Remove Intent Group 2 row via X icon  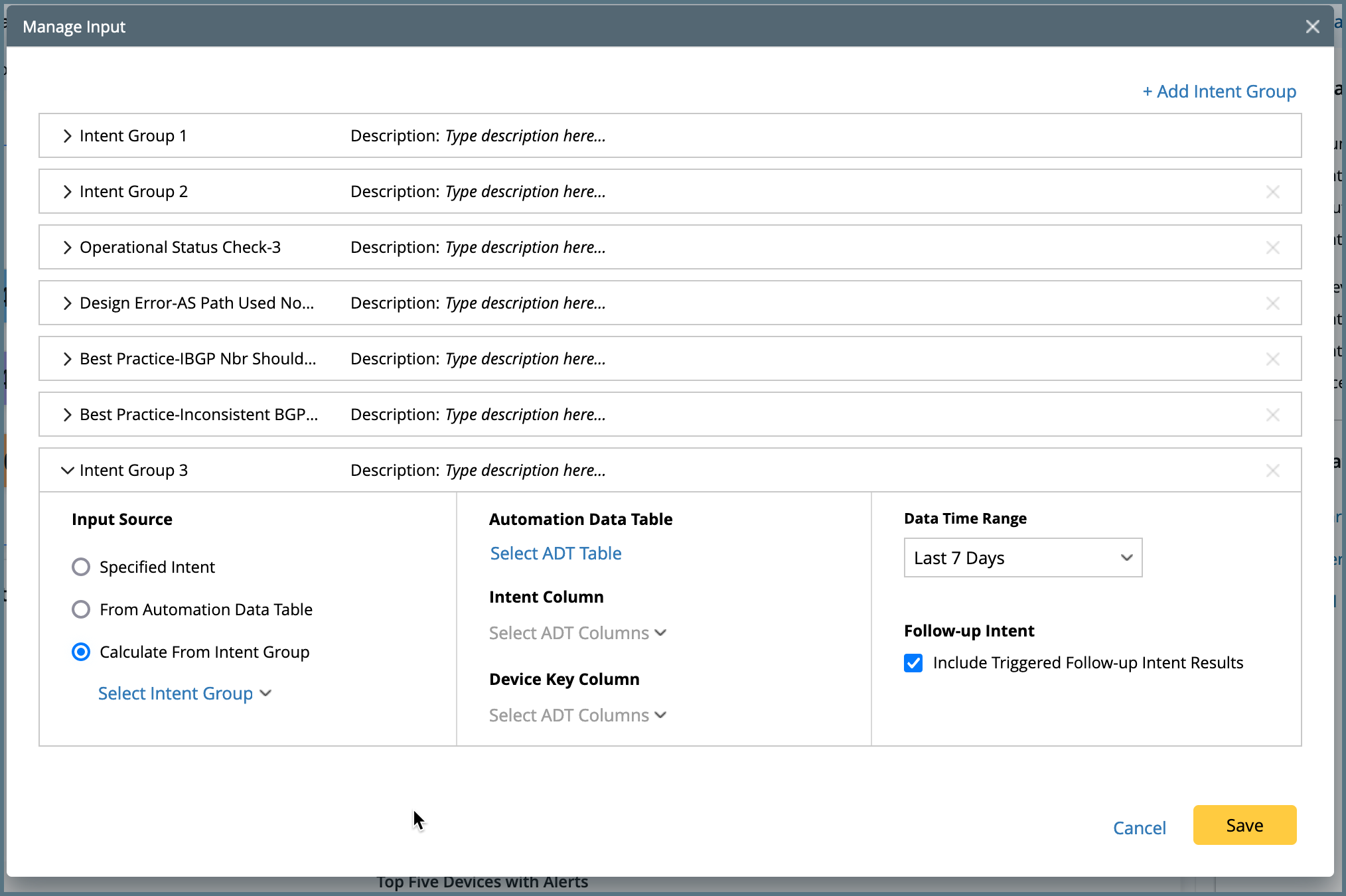coord(1272,192)
